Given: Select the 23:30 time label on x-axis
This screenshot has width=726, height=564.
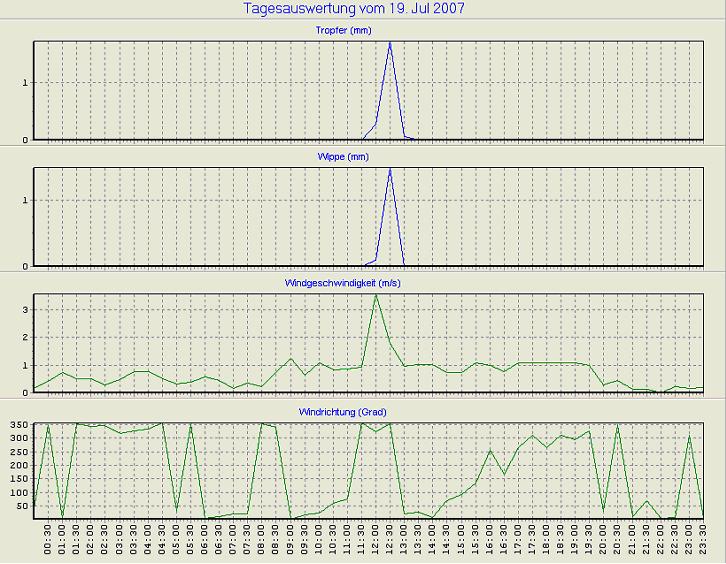Looking at the screenshot, I should pyautogui.click(x=704, y=541).
